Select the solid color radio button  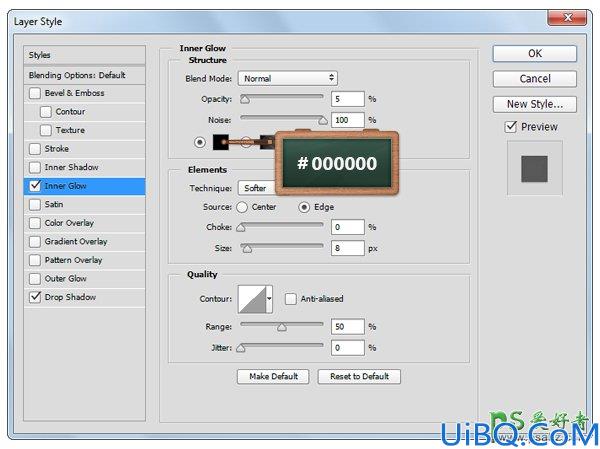click(199, 142)
